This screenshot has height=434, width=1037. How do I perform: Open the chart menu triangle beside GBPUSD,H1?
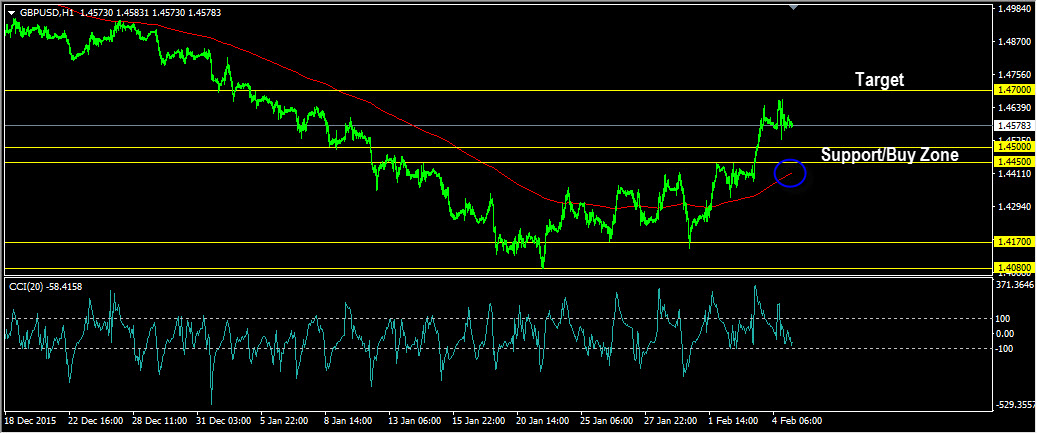point(11,13)
